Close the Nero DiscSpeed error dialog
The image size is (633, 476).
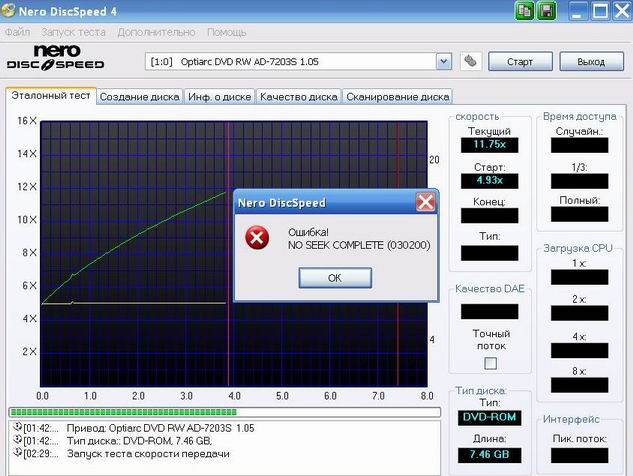425,202
